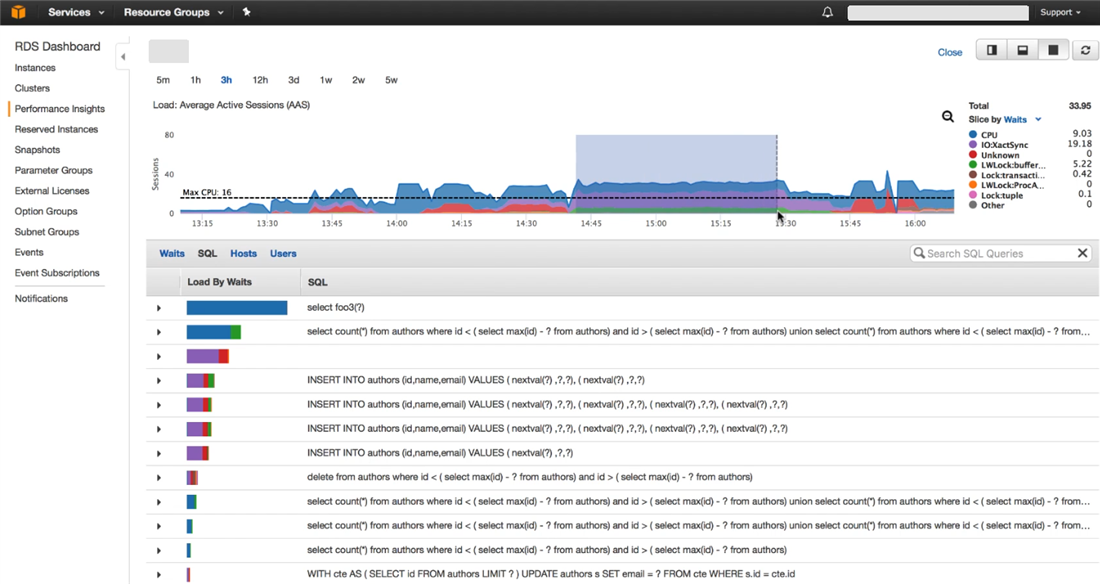Open the notifications bell
The height and width of the screenshot is (584, 1100).
[828, 12]
